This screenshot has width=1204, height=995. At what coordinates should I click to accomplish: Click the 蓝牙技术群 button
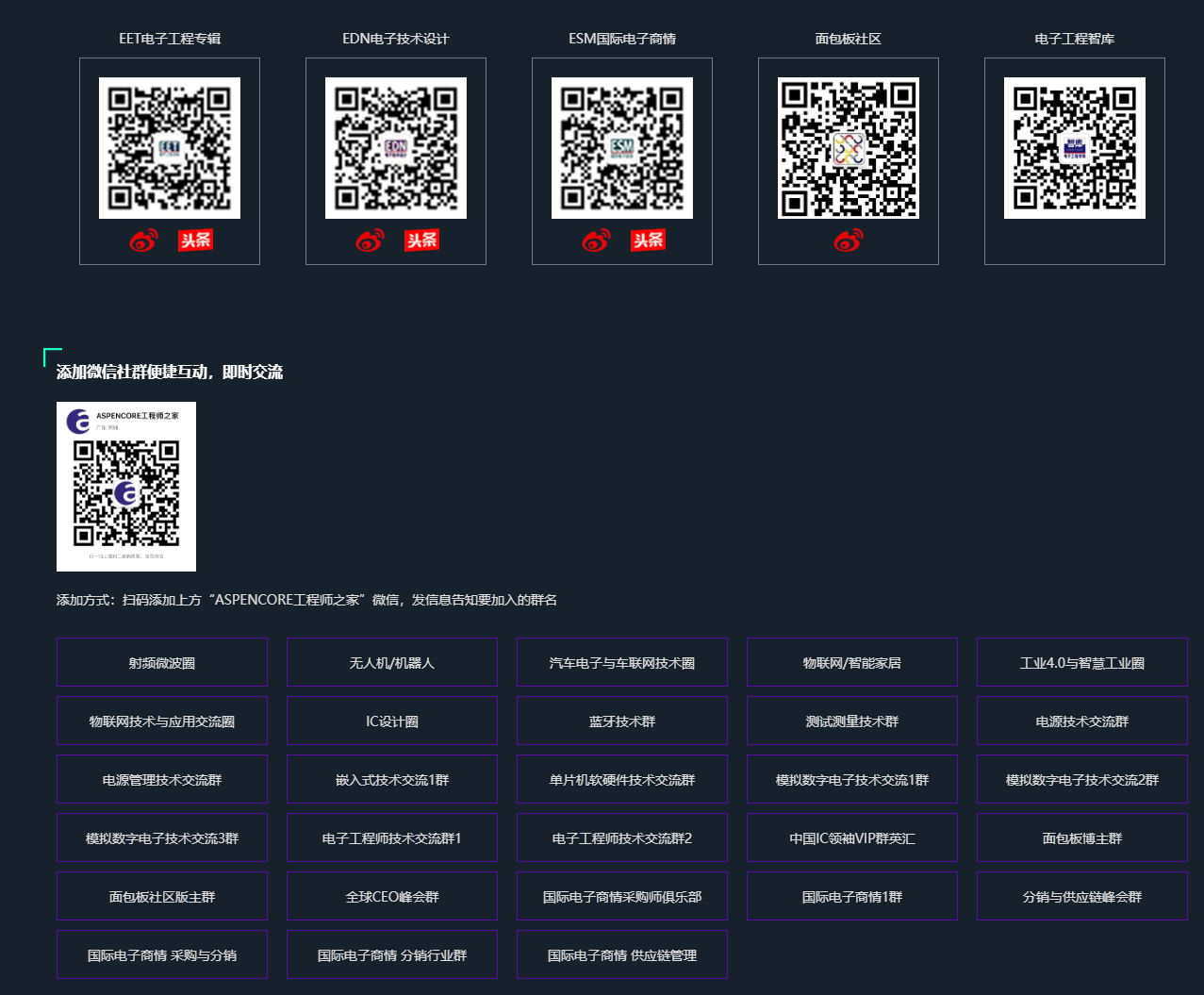tap(622, 721)
